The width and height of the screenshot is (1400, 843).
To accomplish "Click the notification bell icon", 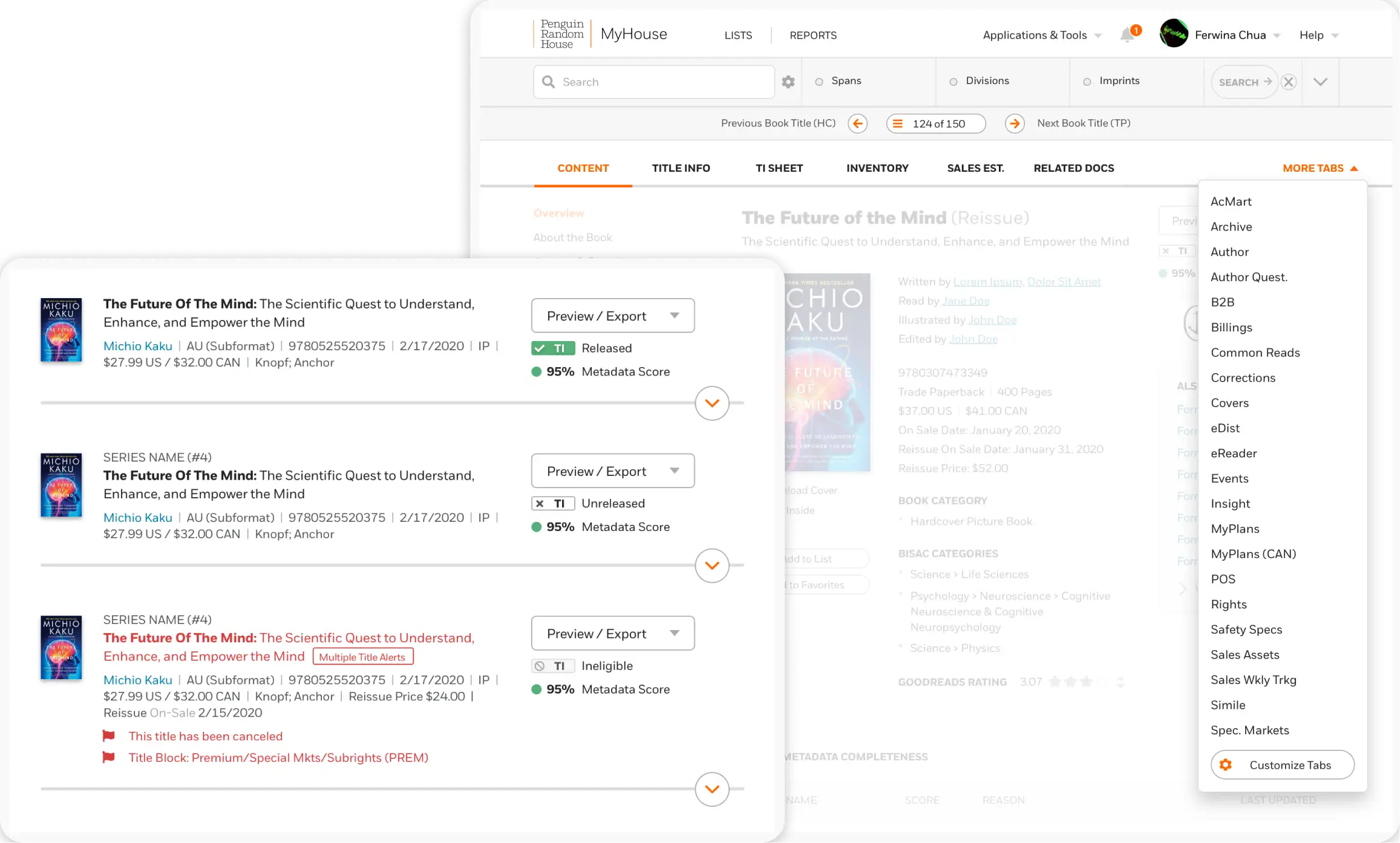I will pyautogui.click(x=1127, y=35).
